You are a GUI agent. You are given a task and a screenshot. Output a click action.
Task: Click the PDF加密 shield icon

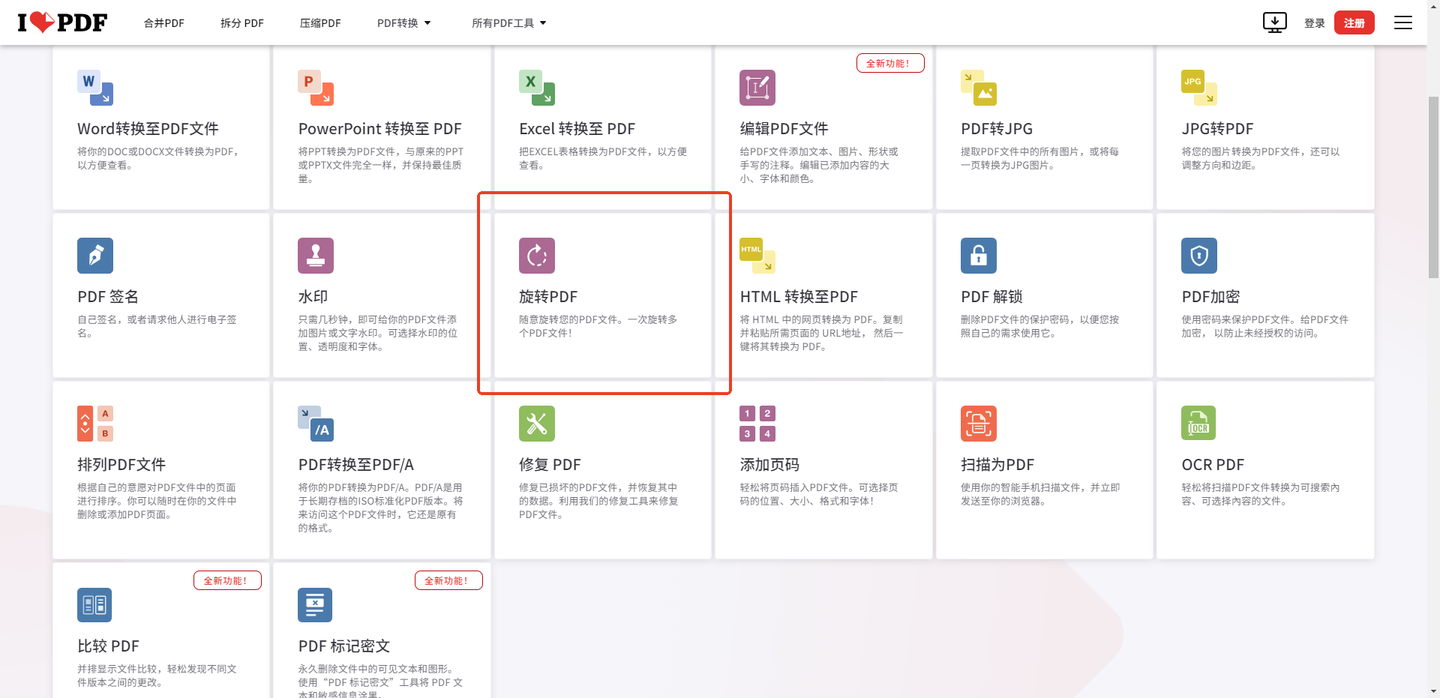pyautogui.click(x=1199, y=256)
